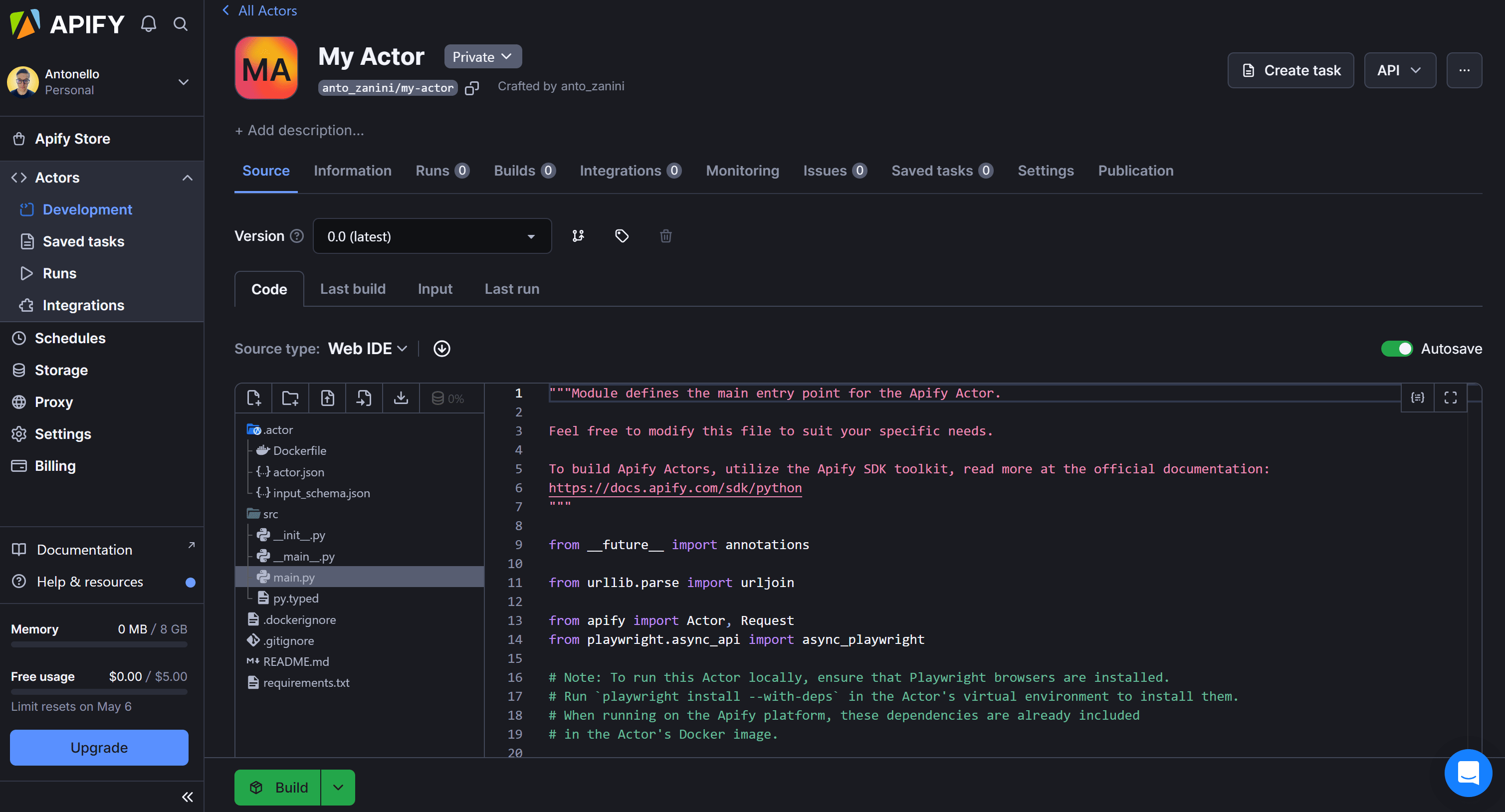Open the Last build tab
Viewport: 1505px width, 812px height.
tap(353, 289)
